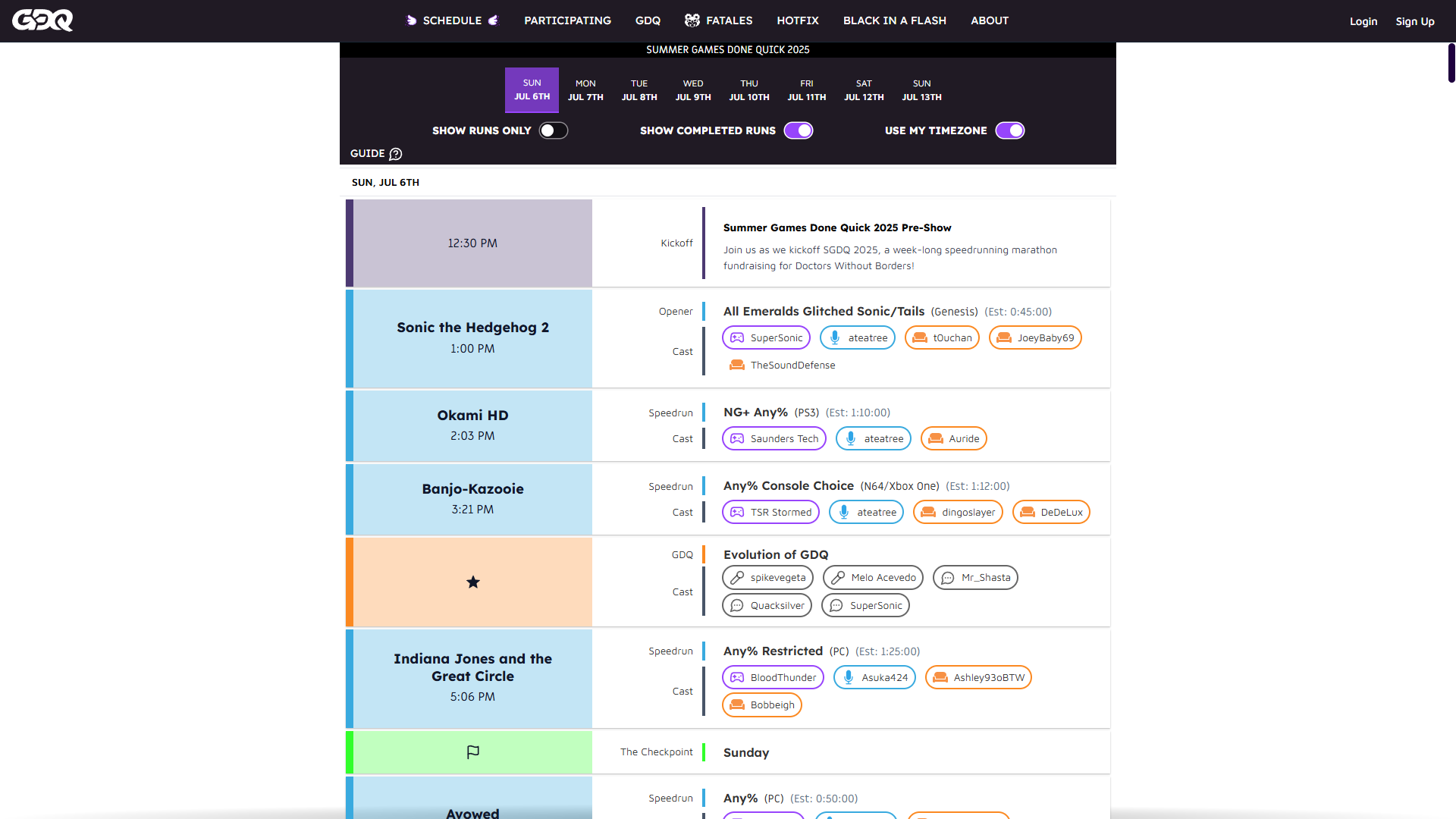Image resolution: width=1456 pixels, height=819 pixels.
Task: Click wrench icon on spikevegeta chip
Action: coord(737,578)
